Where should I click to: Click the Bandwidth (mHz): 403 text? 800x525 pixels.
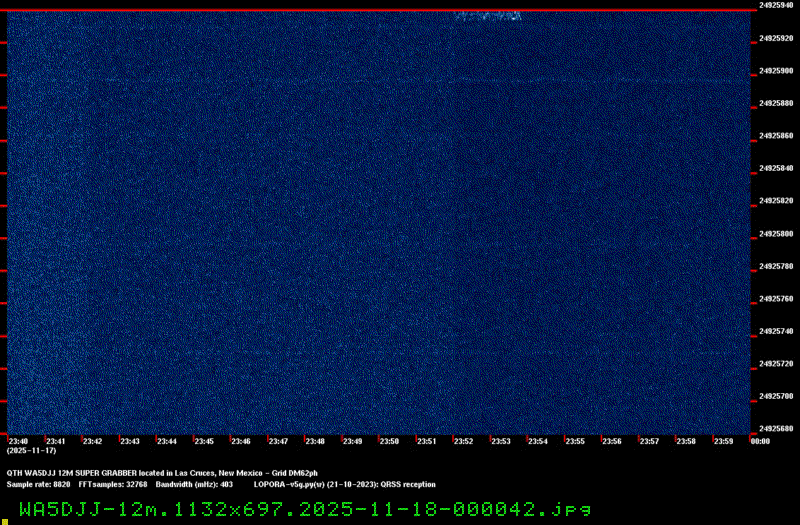(194, 485)
